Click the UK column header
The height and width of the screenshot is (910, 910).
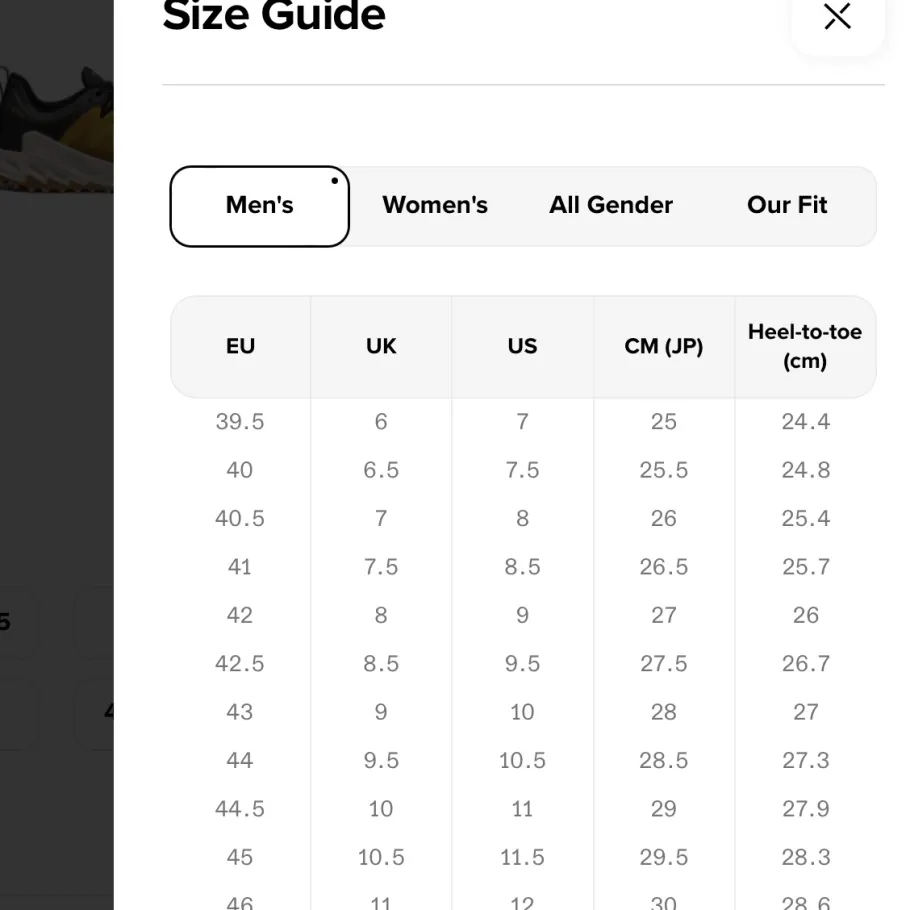tap(381, 346)
